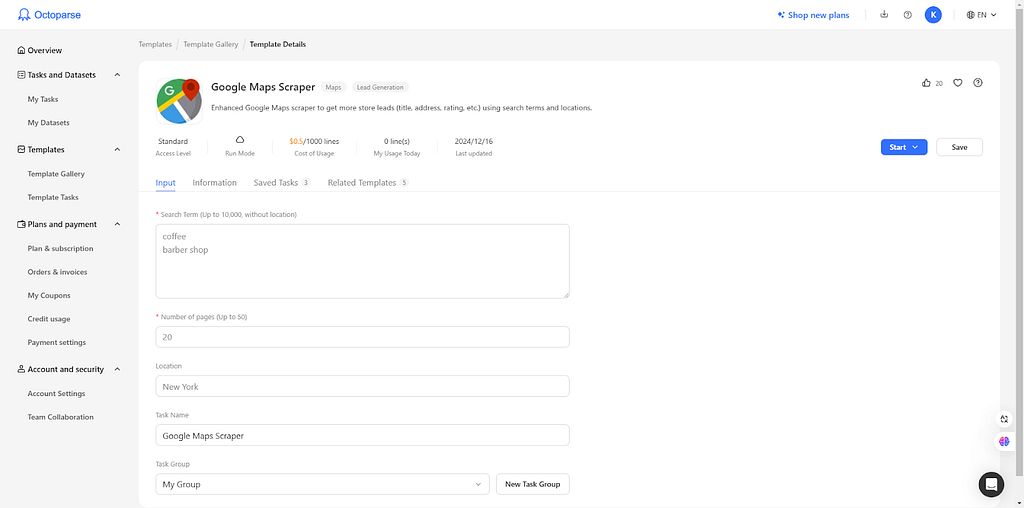Open My Datasets in sidebar
The height and width of the screenshot is (508, 1024).
coord(48,123)
